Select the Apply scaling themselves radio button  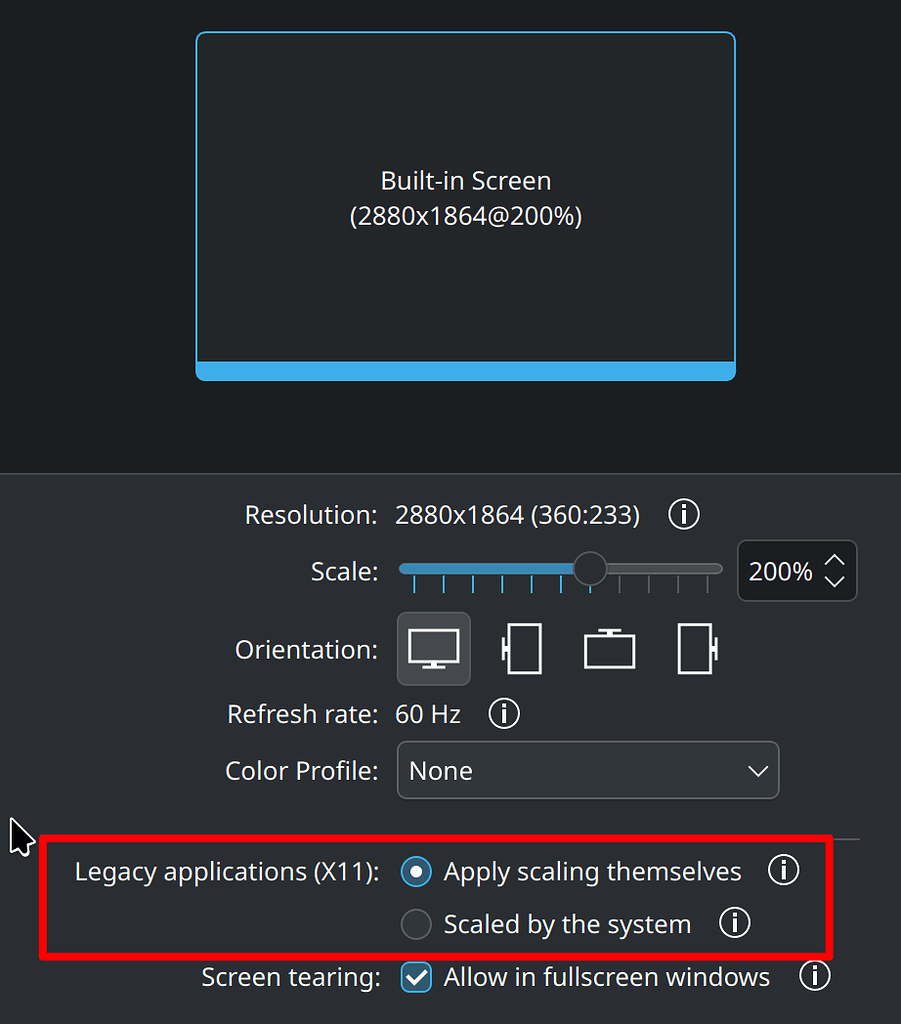pos(416,872)
